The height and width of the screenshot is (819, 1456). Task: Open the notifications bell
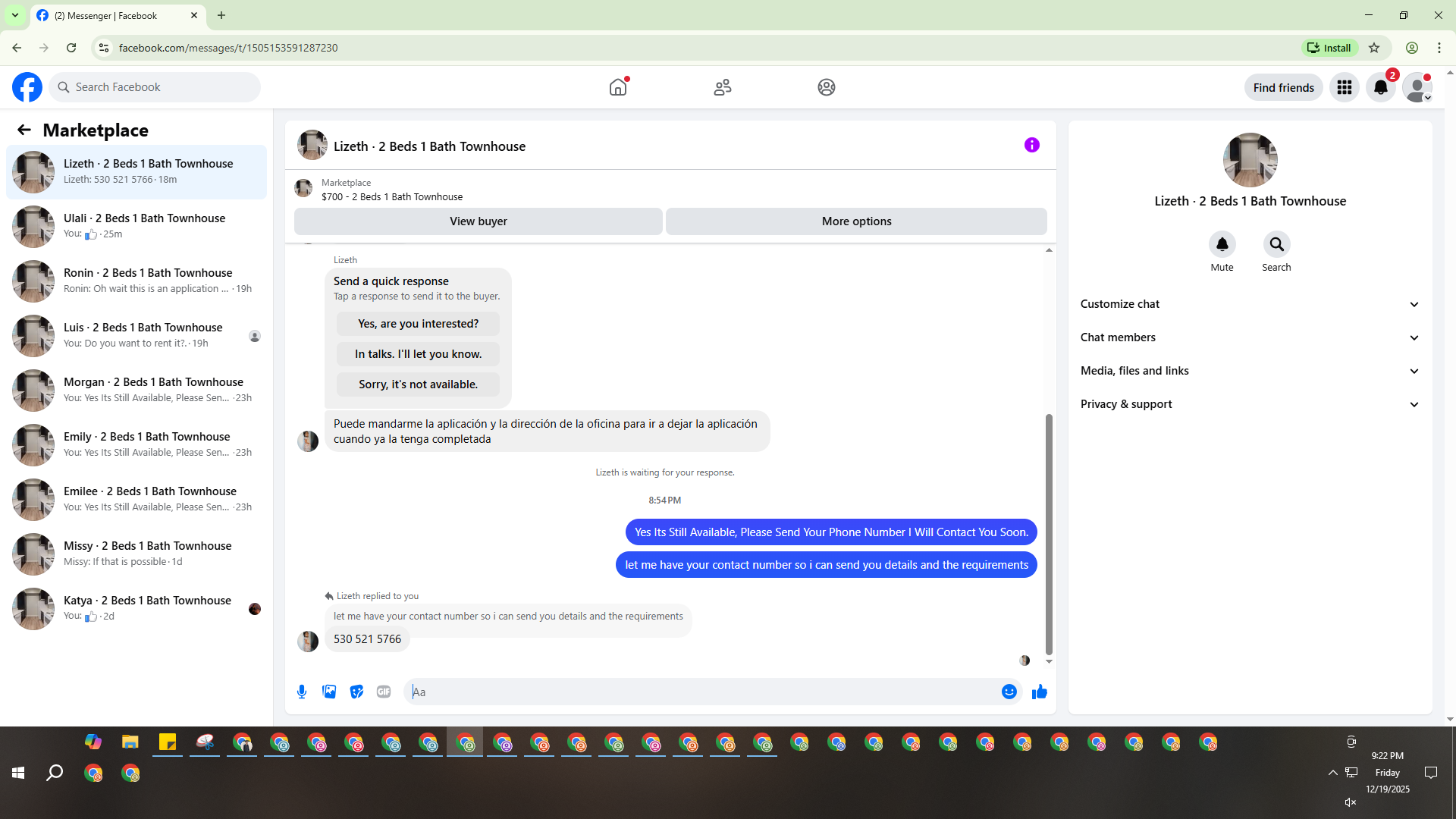click(1380, 88)
